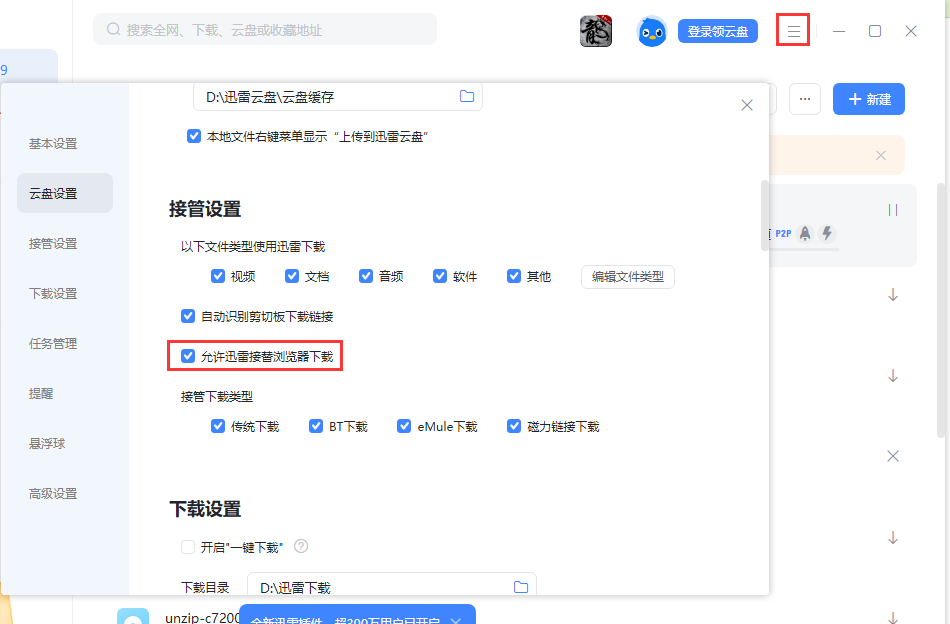Remove the task with the X in the task list
The height and width of the screenshot is (624, 950).
pos(892,456)
